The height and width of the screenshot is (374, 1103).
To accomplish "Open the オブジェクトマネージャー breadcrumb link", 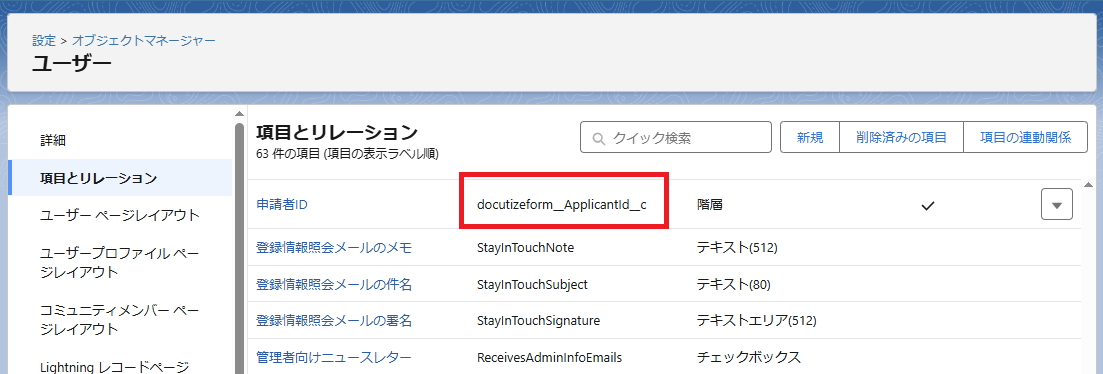I will coord(144,41).
